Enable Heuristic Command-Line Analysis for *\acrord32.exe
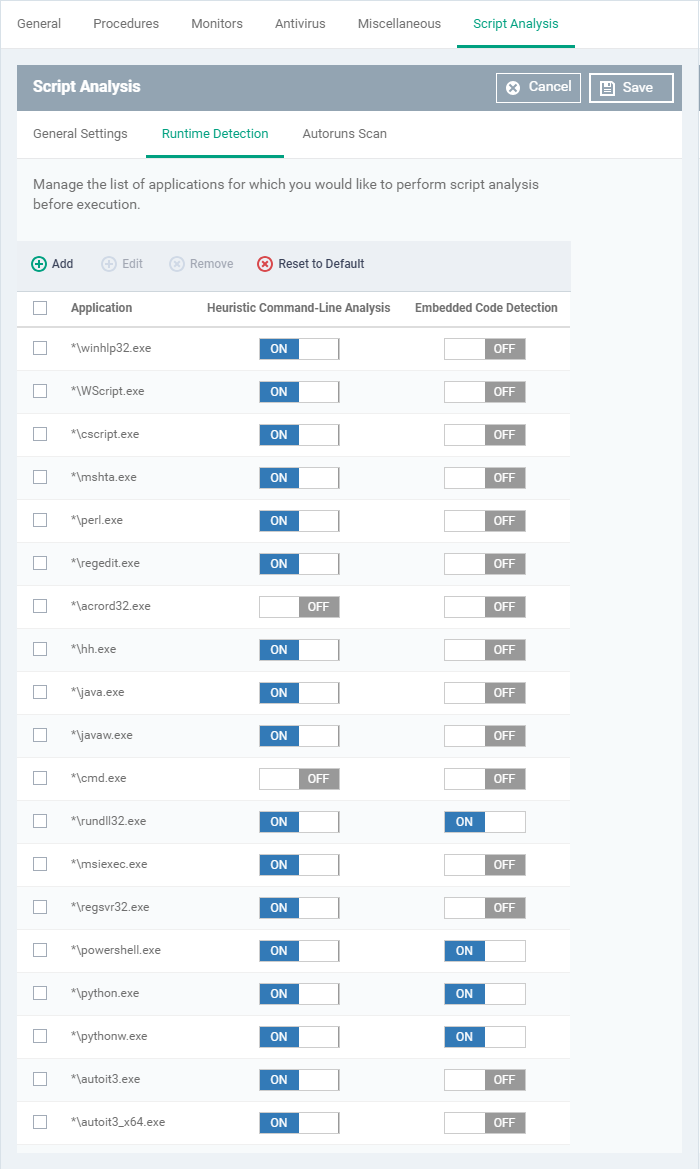The height and width of the screenshot is (1169, 700). [299, 606]
